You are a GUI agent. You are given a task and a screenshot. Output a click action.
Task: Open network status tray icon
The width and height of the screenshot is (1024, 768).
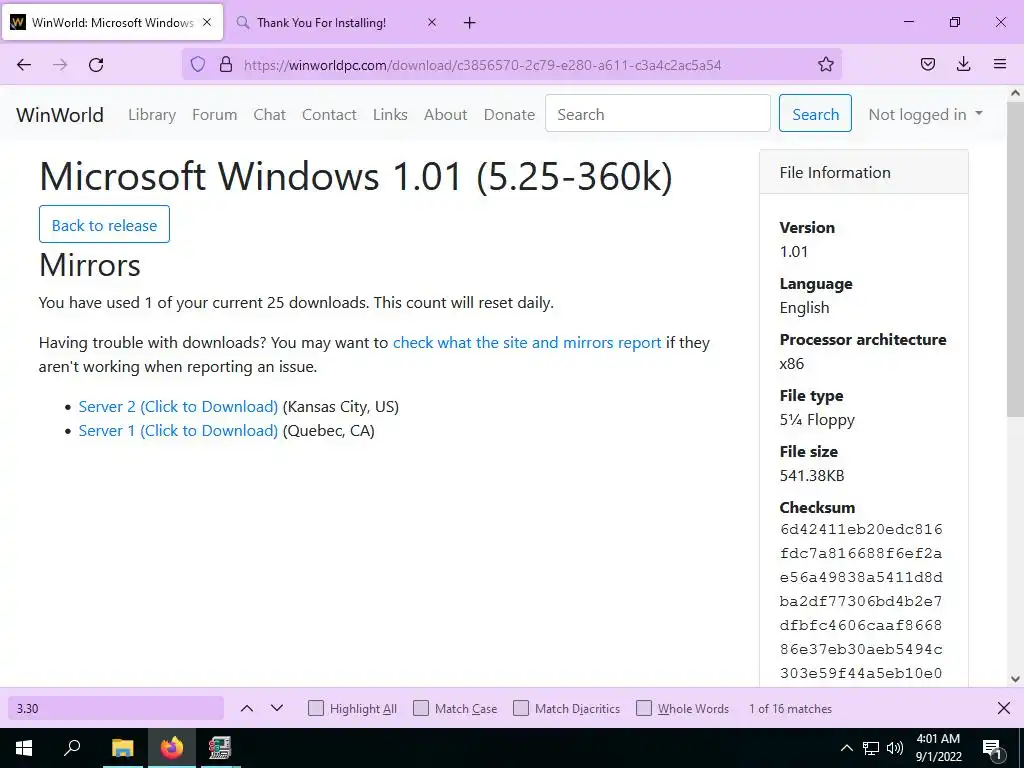tap(871, 748)
